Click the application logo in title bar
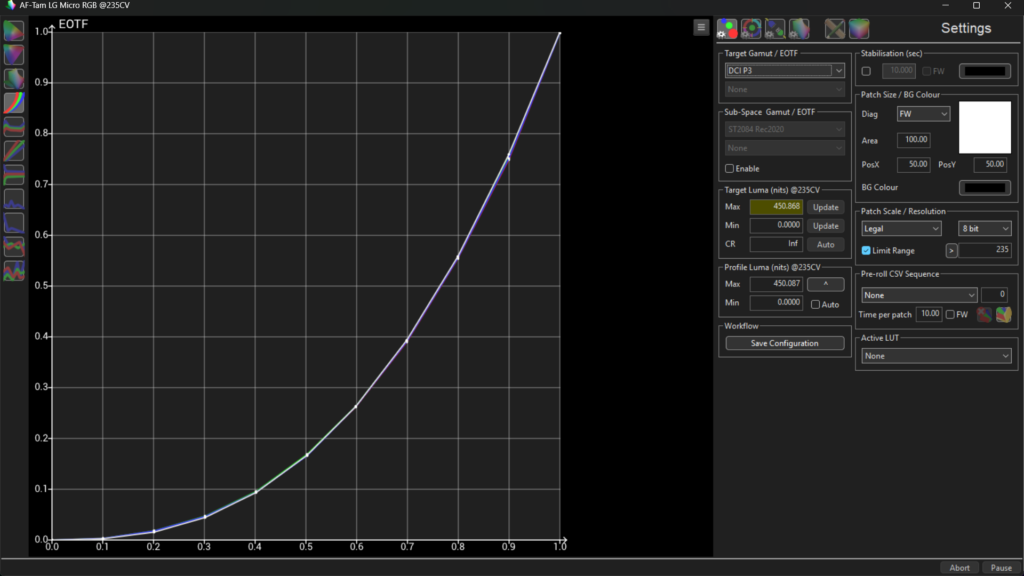 click(x=10, y=5)
